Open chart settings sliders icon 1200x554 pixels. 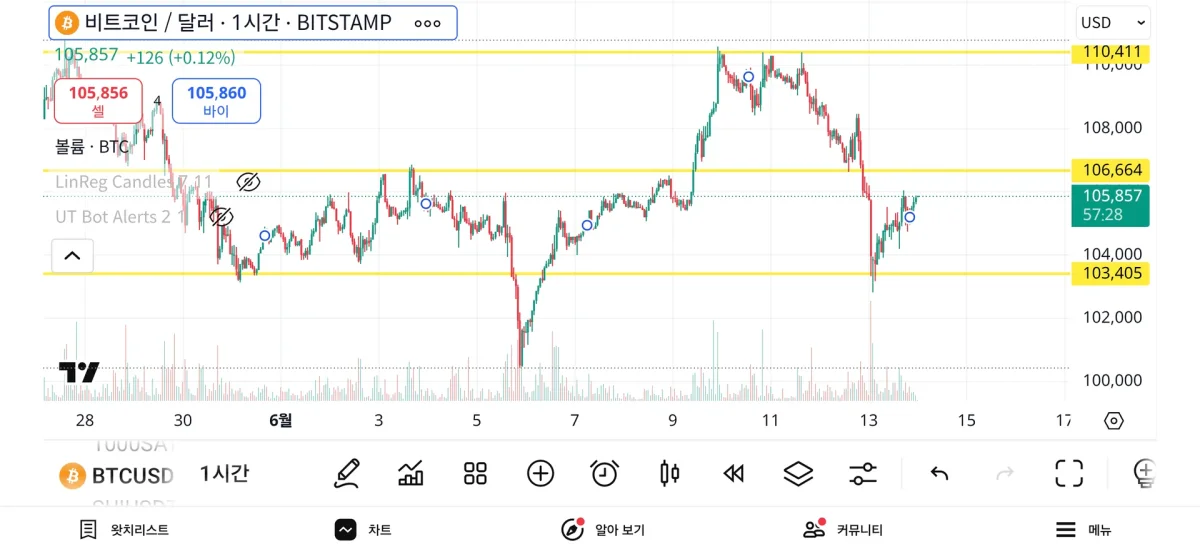click(x=862, y=473)
